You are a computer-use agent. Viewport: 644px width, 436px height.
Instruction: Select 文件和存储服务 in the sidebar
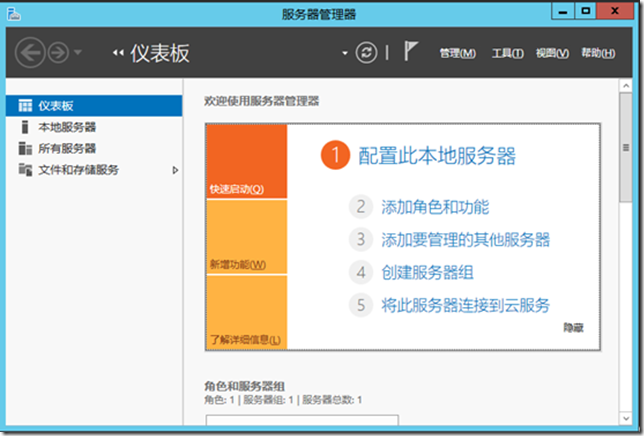(94, 170)
